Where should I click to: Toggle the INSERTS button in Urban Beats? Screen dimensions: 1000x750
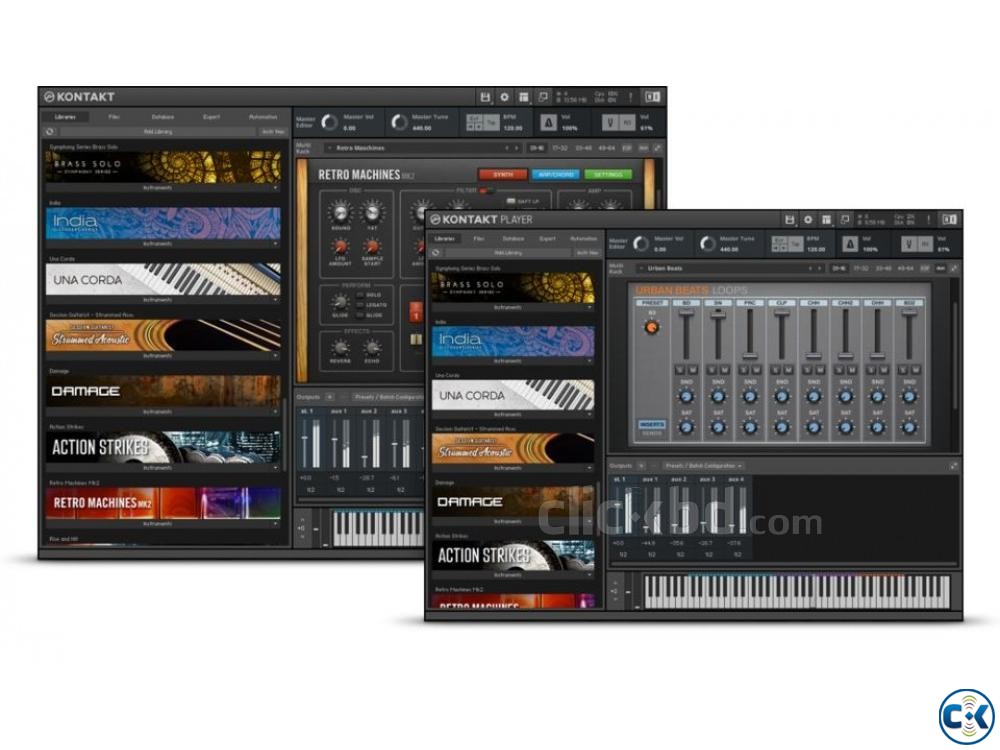point(651,425)
